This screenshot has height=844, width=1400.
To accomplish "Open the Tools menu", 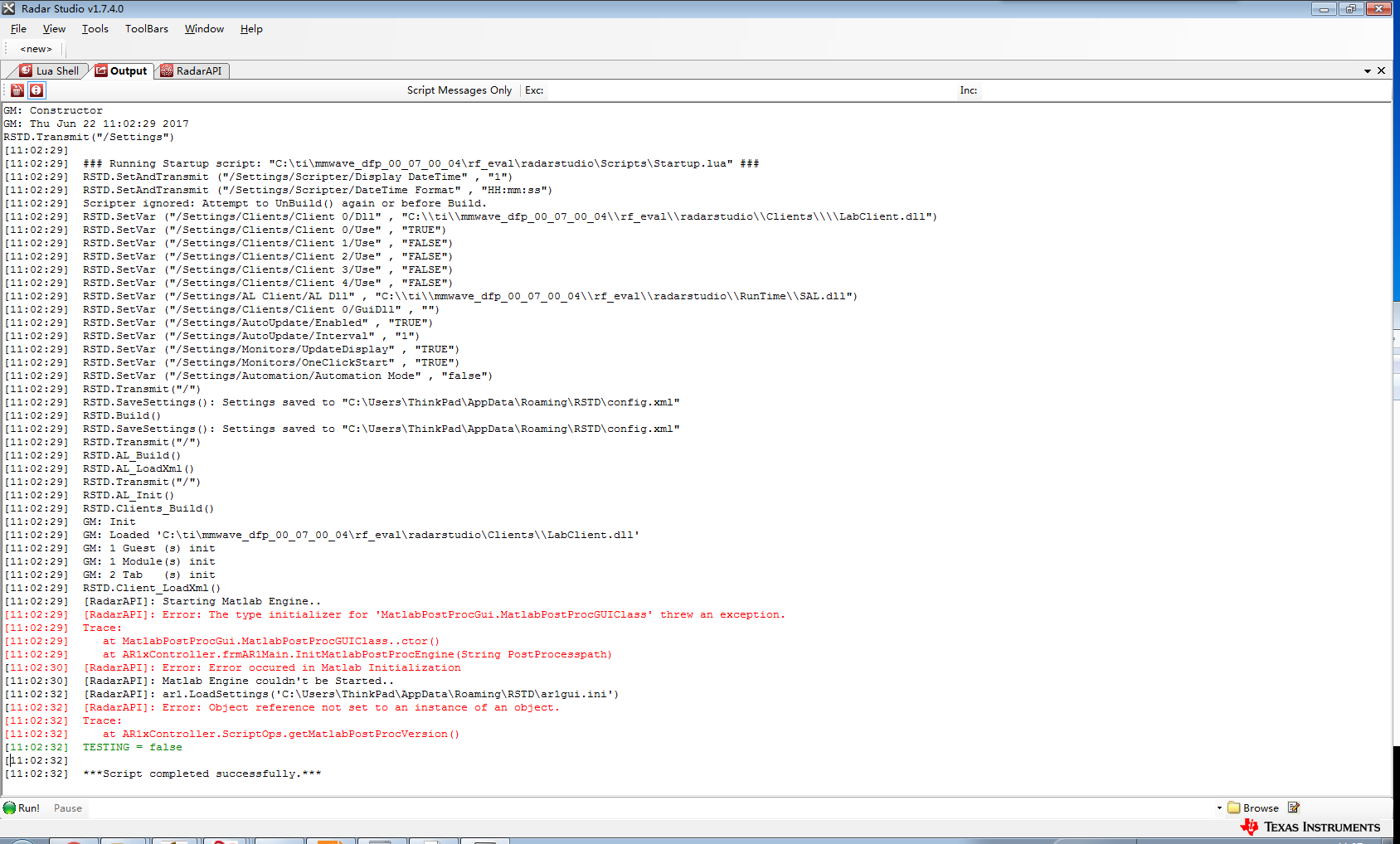I will click(x=95, y=29).
